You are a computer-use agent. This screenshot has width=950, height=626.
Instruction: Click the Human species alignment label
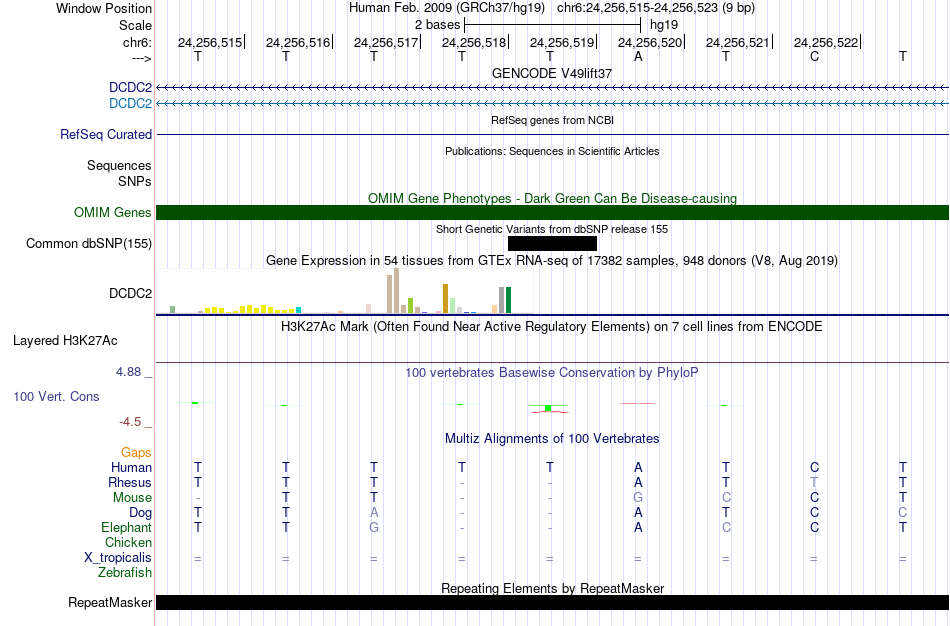pyautogui.click(x=131, y=467)
